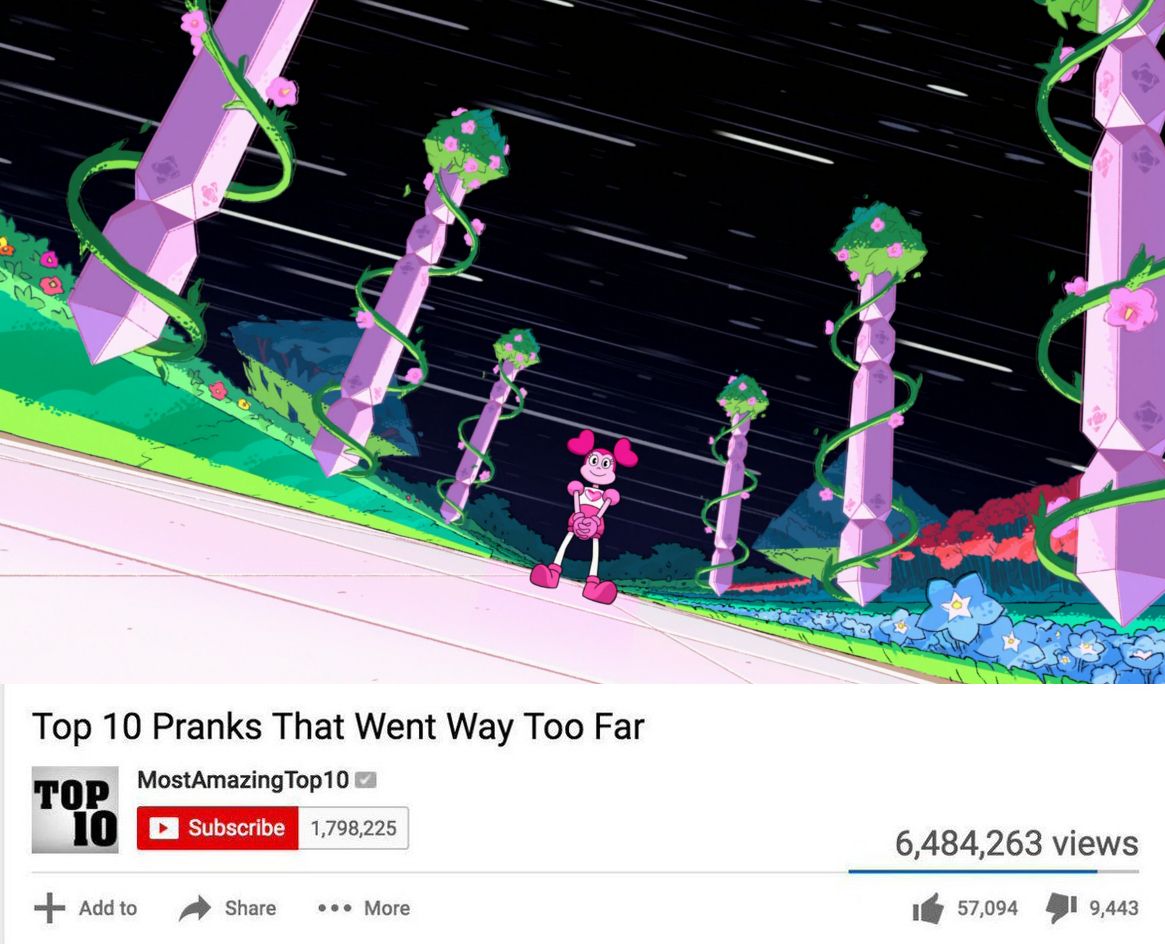Click the Share arrow icon

coord(195,908)
